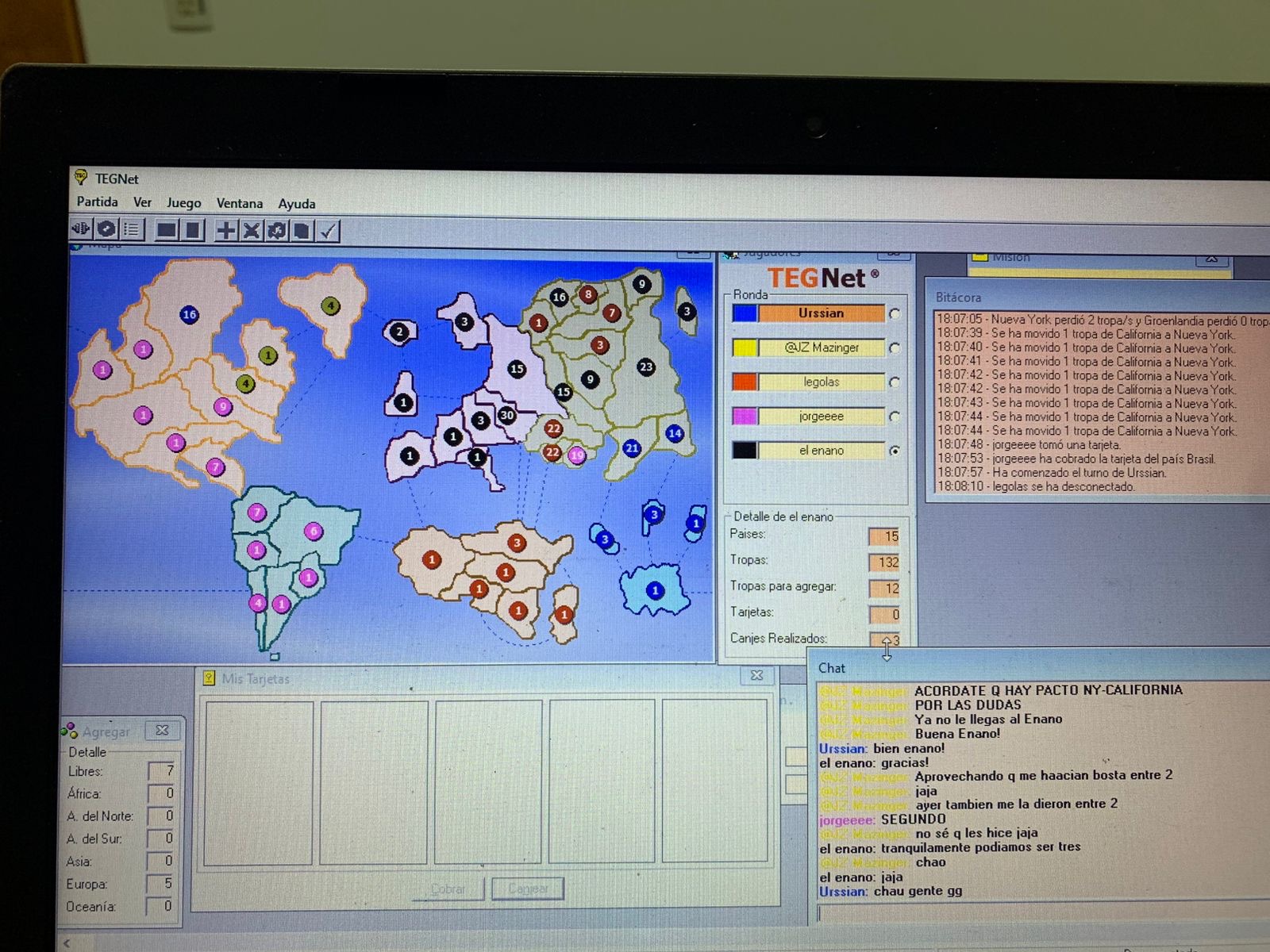
Task: Click the Libres value field
Action: click(x=161, y=771)
